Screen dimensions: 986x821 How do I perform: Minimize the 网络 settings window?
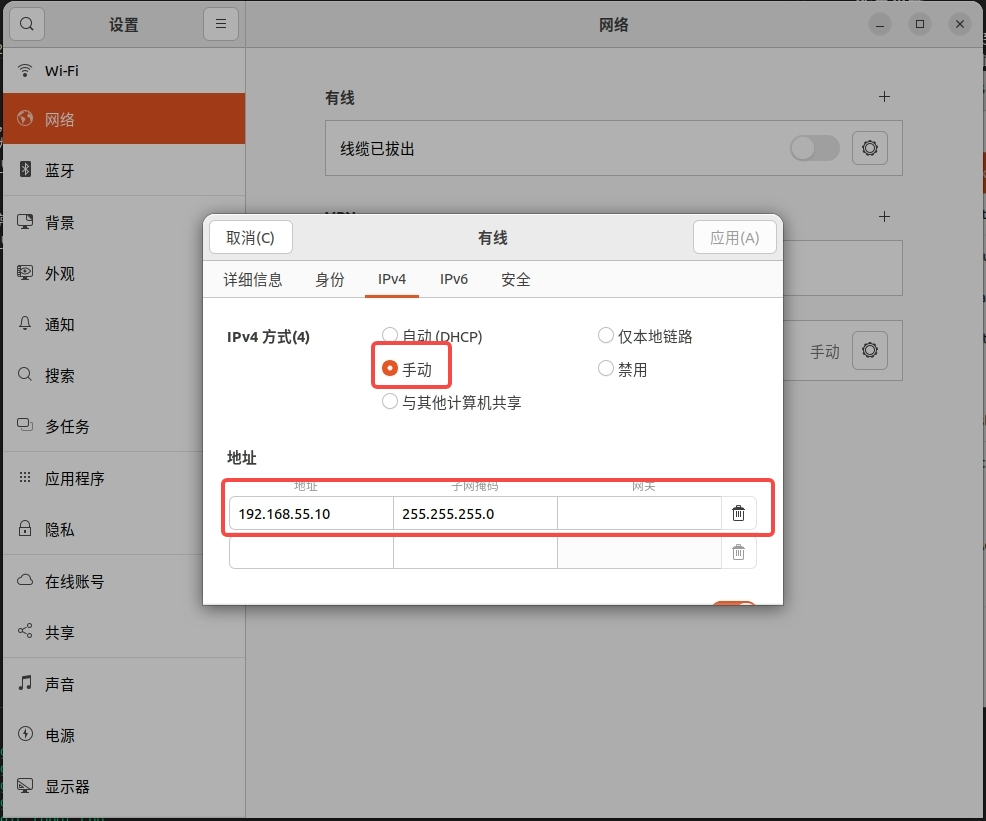tap(880, 25)
